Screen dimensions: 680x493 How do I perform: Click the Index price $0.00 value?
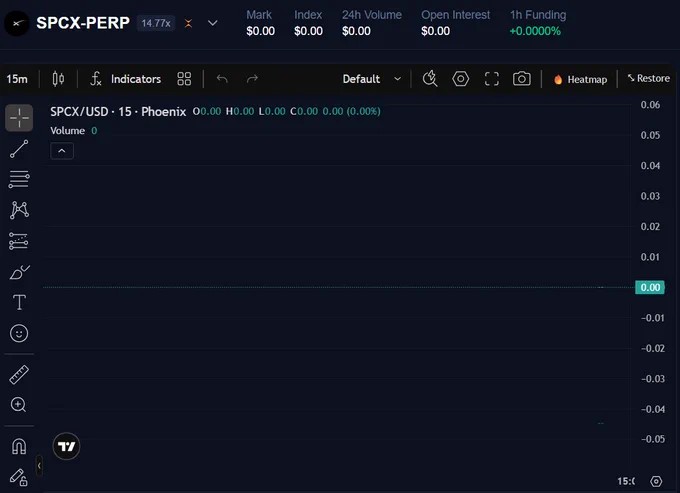click(308, 31)
